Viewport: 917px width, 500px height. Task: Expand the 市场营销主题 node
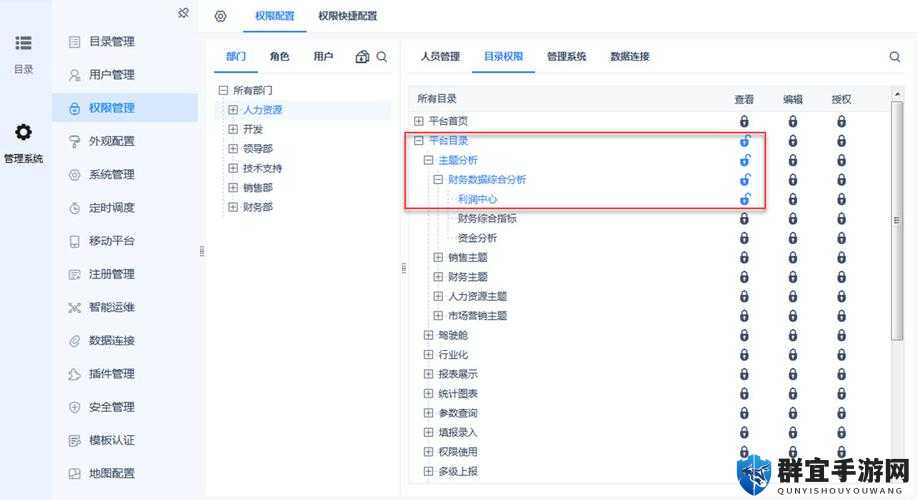tap(437, 316)
